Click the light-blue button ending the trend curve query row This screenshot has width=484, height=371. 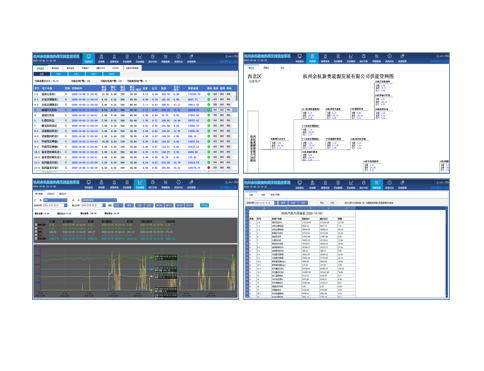click(x=204, y=205)
